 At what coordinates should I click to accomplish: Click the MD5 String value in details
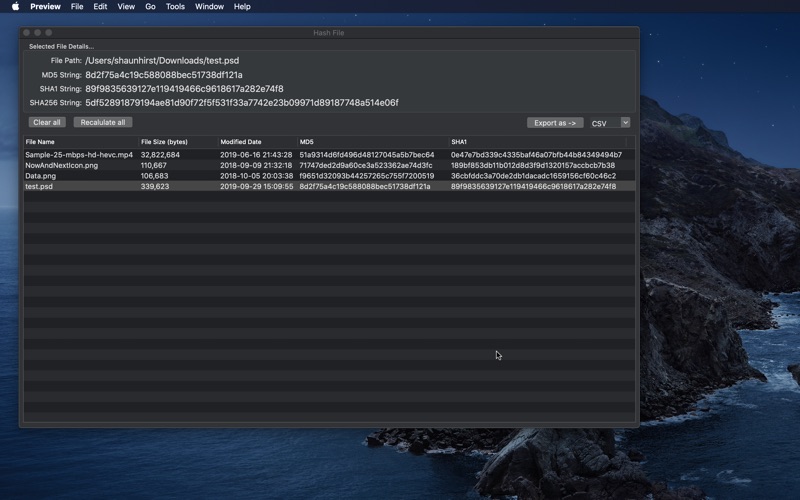164,75
